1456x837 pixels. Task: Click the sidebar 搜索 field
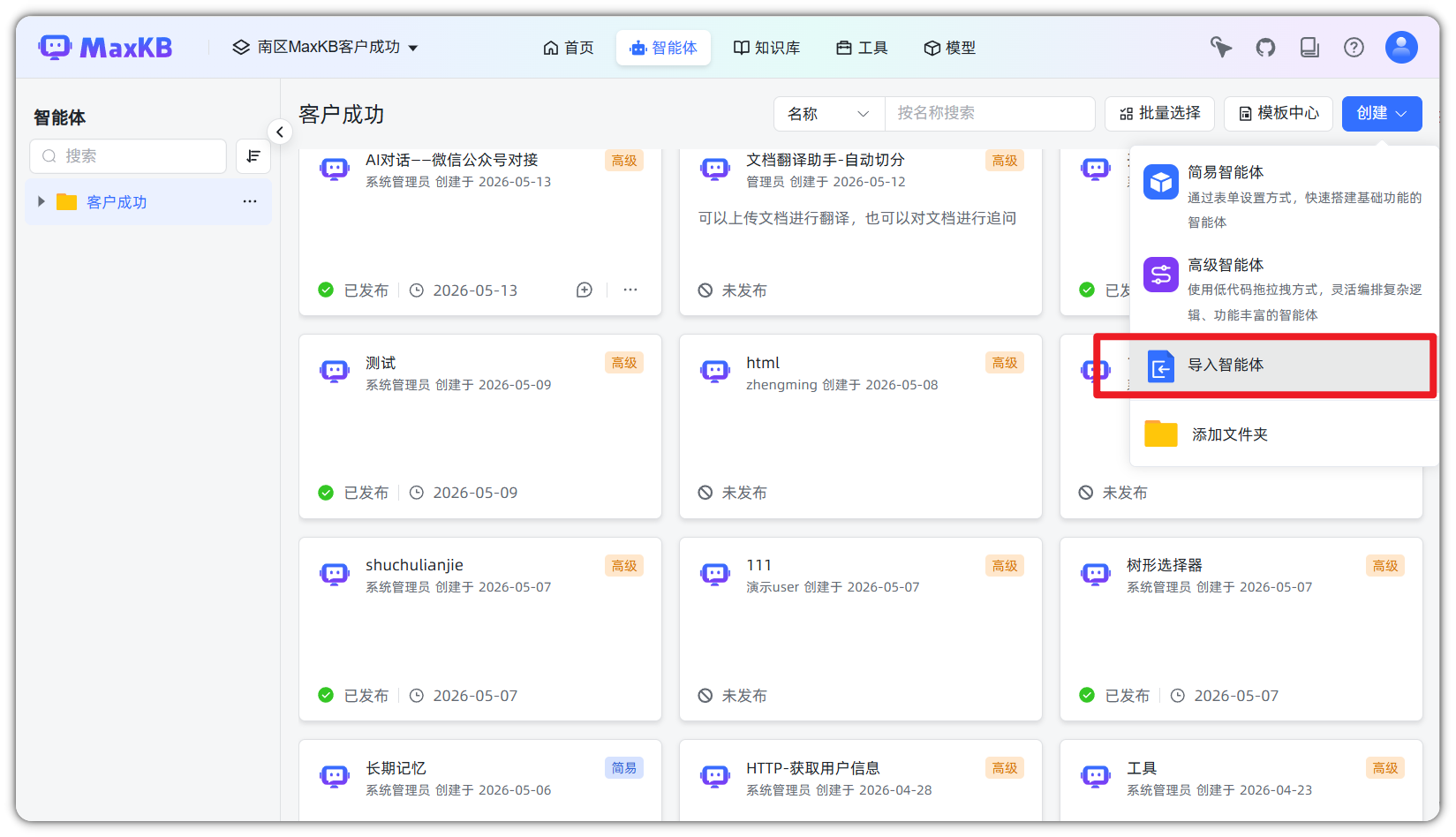[128, 156]
